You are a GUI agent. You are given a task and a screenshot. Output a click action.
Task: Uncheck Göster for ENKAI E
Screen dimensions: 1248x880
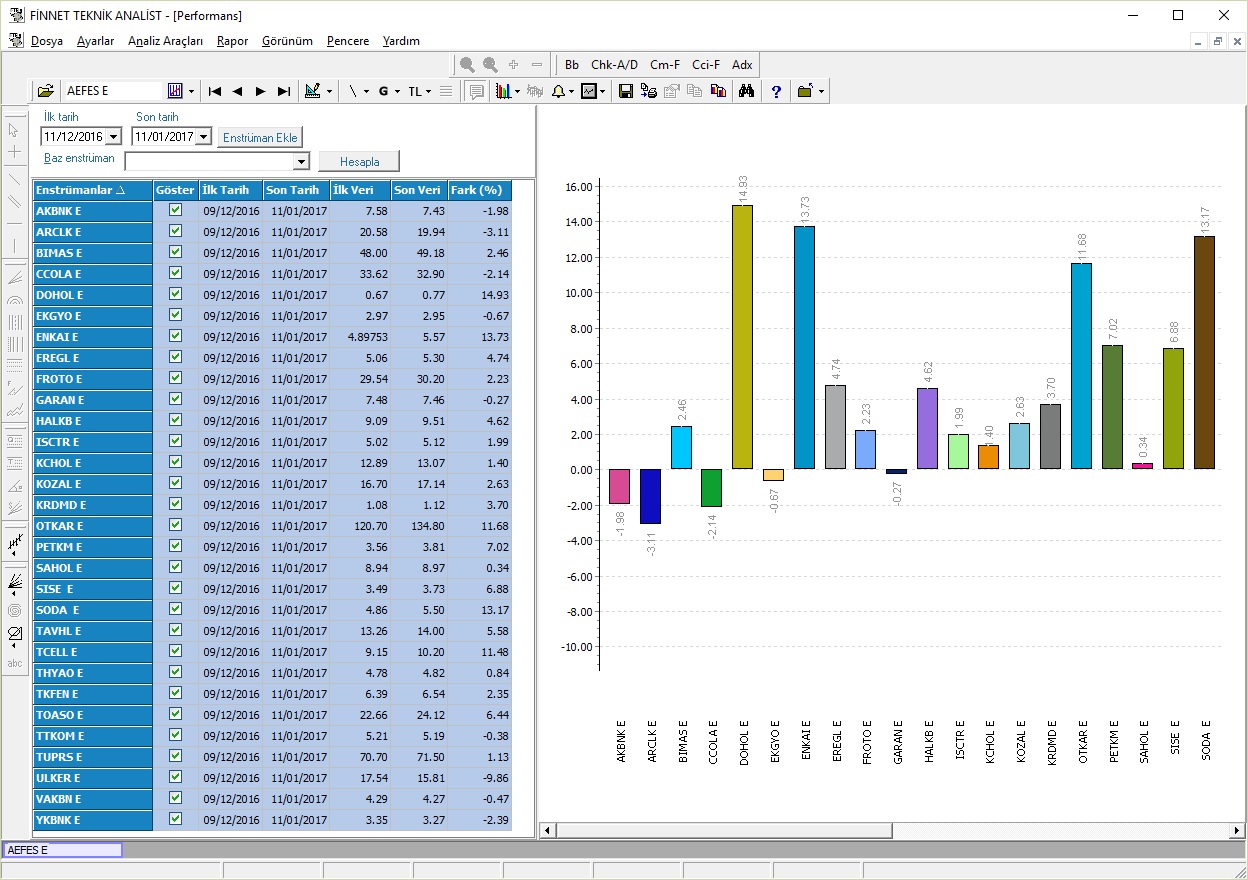[176, 337]
